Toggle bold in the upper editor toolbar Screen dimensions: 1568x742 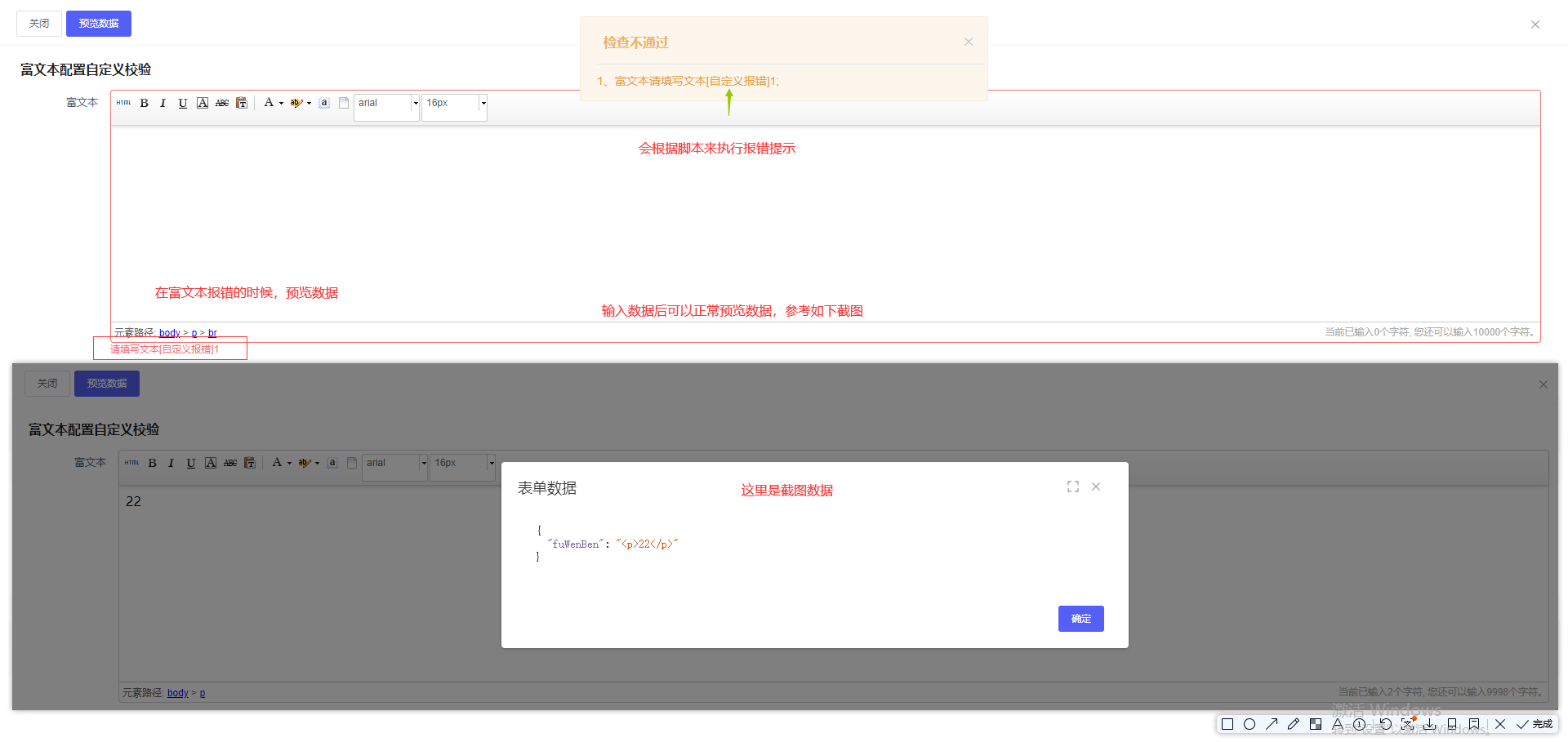tap(145, 103)
